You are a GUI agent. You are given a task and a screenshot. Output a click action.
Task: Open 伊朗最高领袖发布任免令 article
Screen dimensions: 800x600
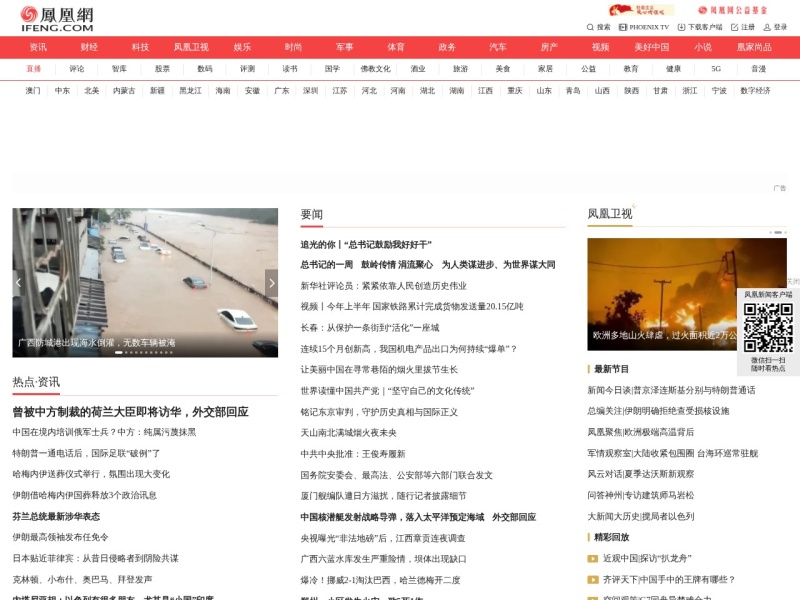tap(60, 537)
